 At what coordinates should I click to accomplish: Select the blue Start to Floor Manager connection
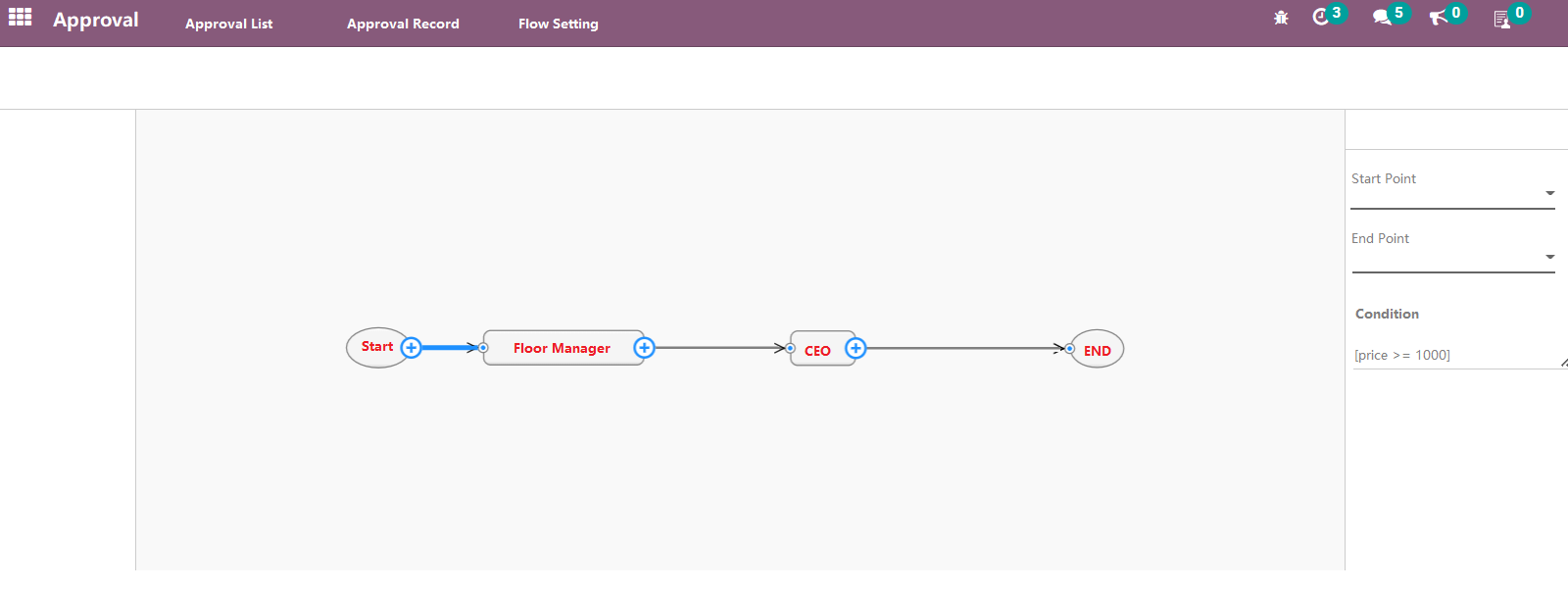tap(446, 348)
